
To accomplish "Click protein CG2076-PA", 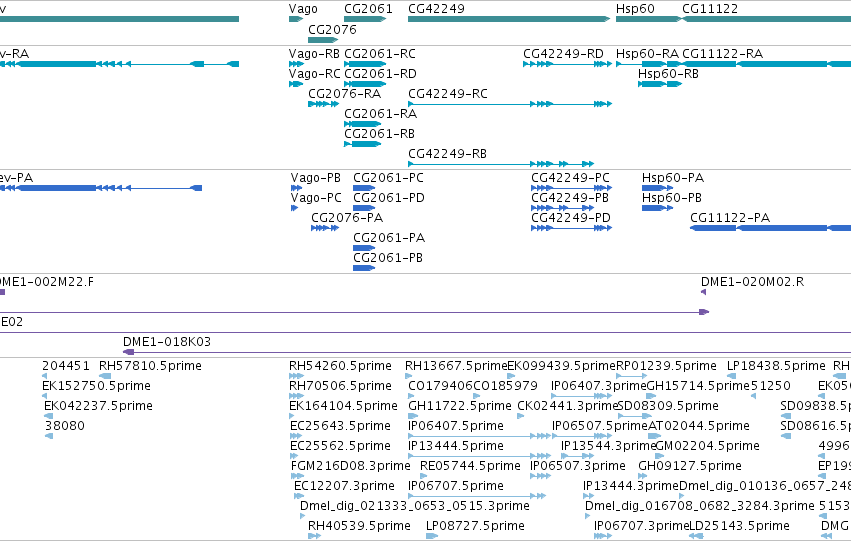I will click(x=347, y=218).
